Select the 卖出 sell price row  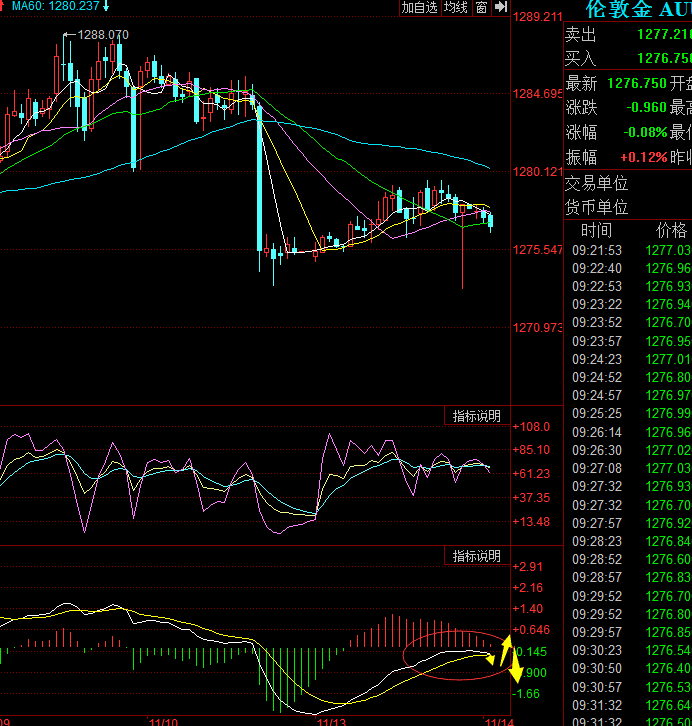click(x=628, y=35)
